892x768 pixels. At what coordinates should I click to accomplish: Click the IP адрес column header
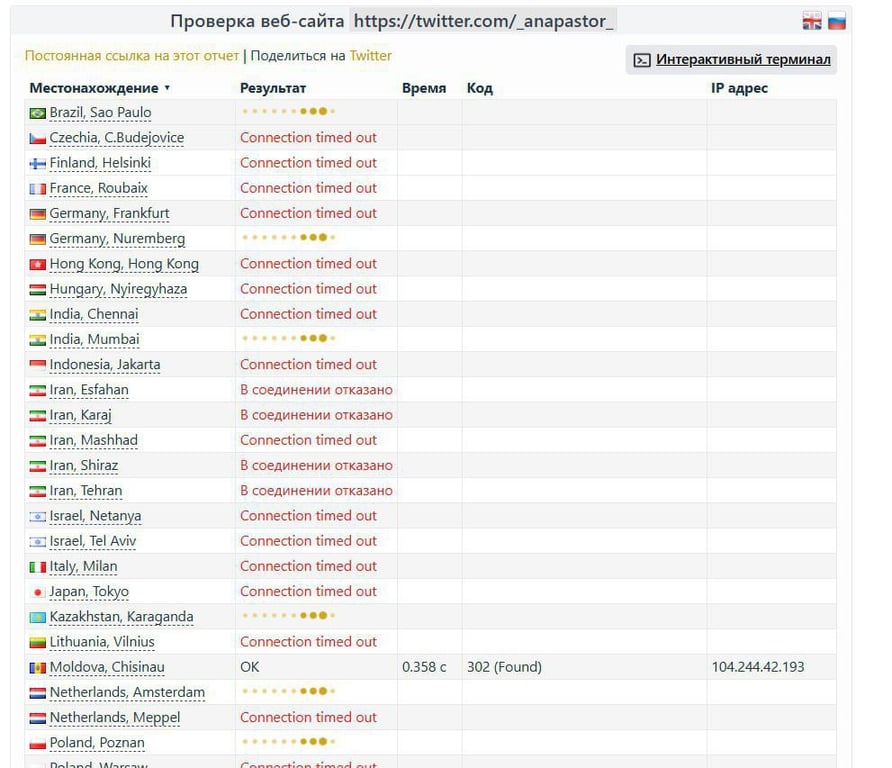[x=739, y=88]
